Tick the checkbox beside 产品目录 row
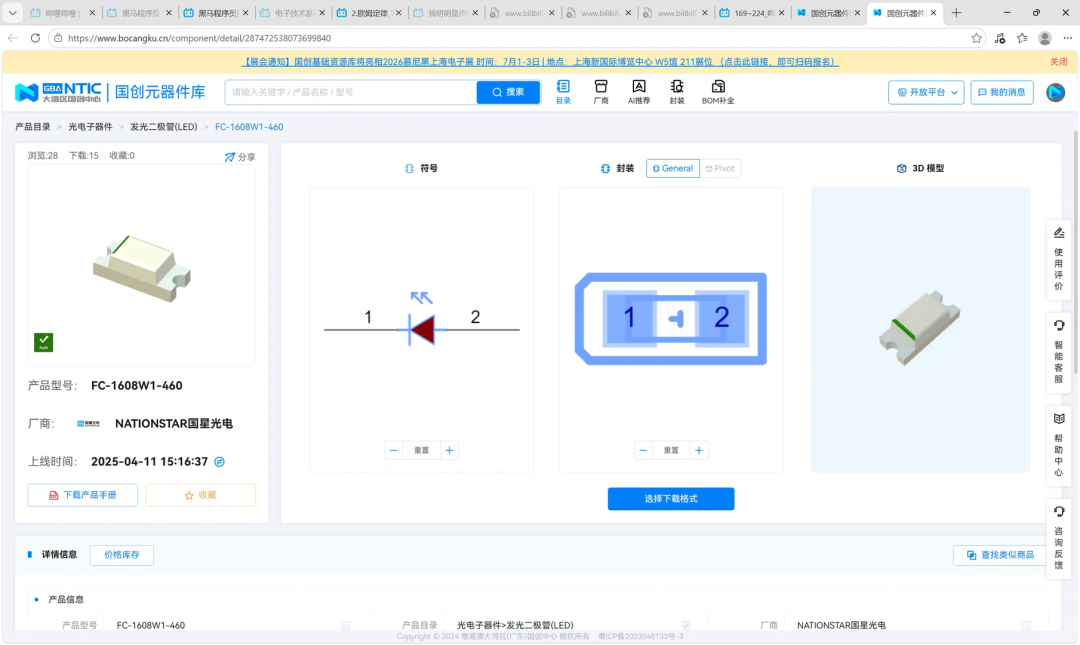This screenshot has height=645, width=1080. (686, 626)
